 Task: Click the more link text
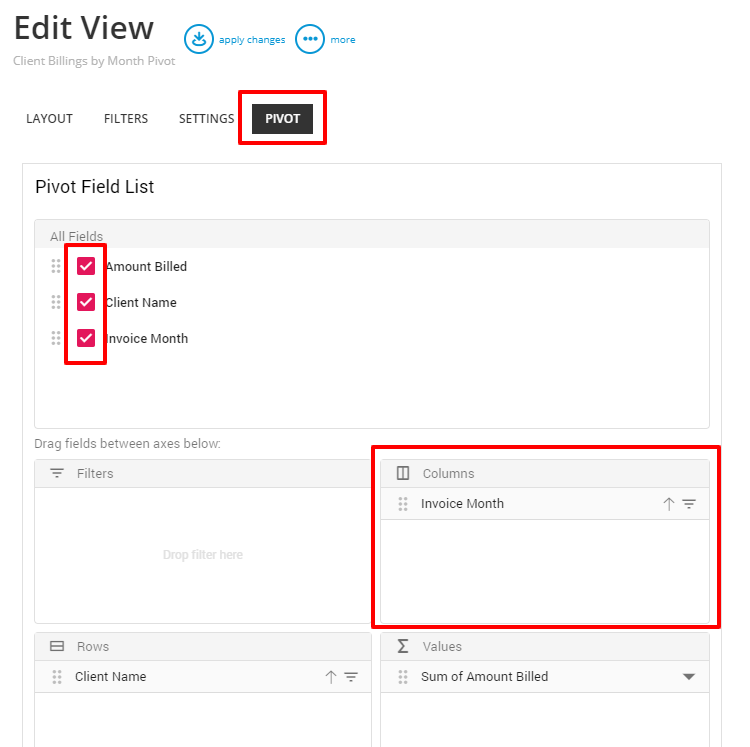pyautogui.click(x=343, y=40)
